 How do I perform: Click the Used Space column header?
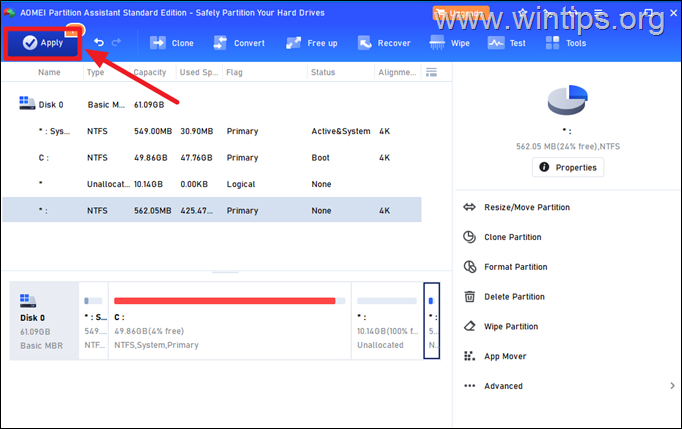[199, 72]
